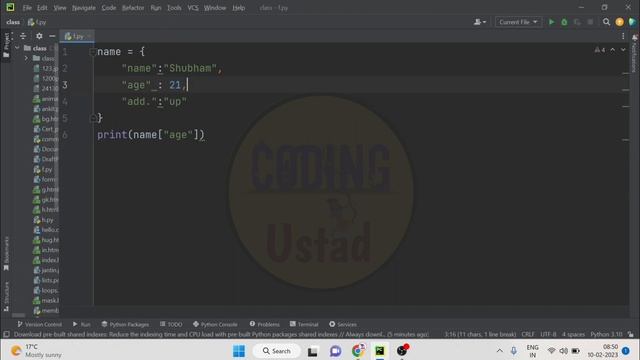The height and width of the screenshot is (360, 640).
Task: Open weather widget showing 17°C Mostly sunny
Action: (x=36, y=351)
